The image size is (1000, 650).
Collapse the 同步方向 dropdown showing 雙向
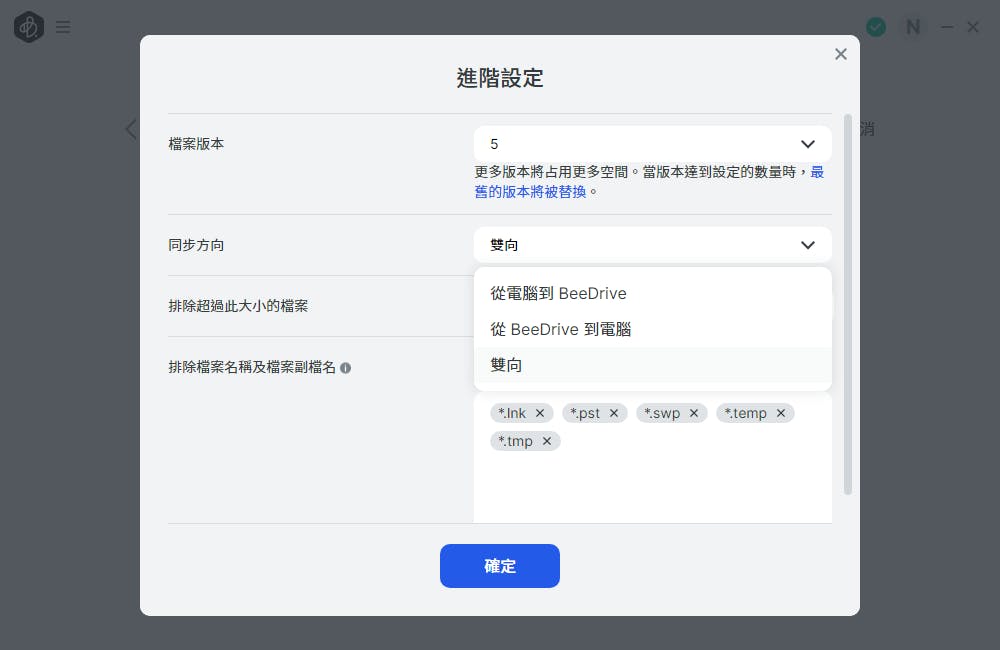pyautogui.click(x=652, y=245)
